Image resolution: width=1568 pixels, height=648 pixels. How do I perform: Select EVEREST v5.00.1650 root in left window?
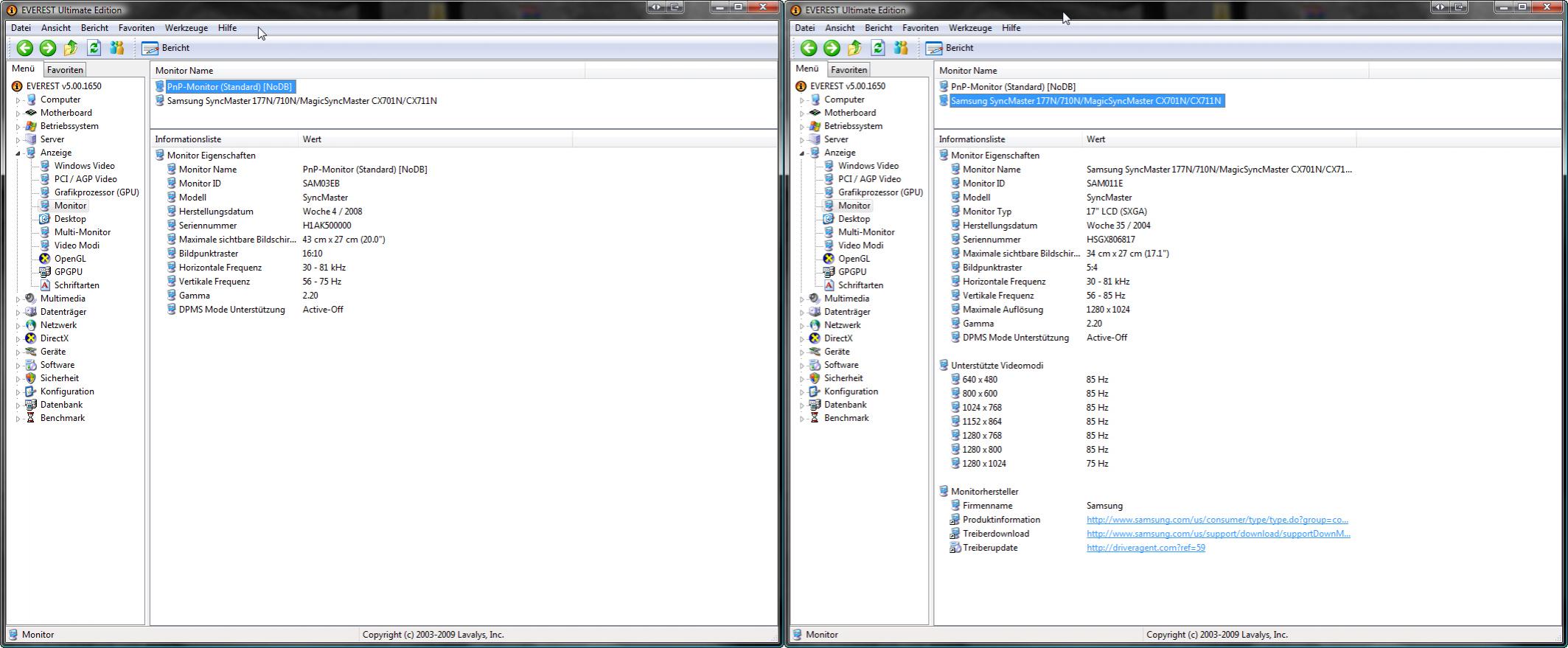[63, 86]
